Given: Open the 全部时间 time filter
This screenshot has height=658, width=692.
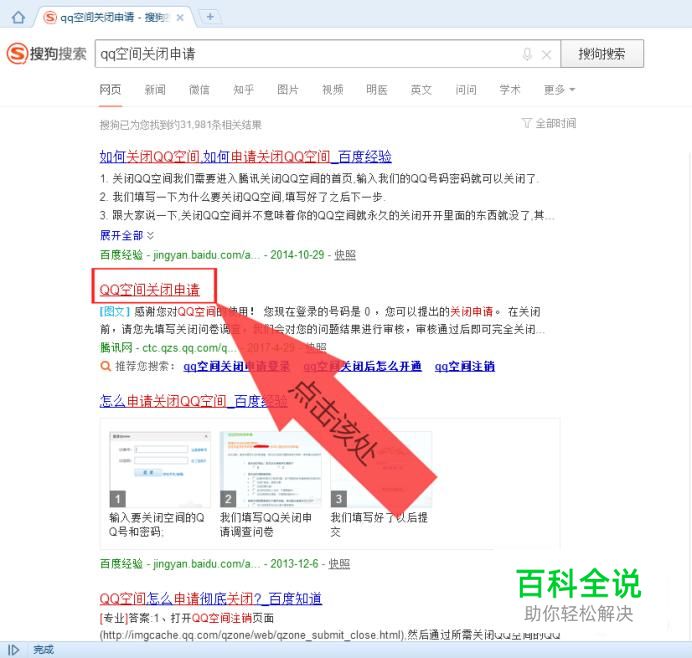Looking at the screenshot, I should pos(549,123).
